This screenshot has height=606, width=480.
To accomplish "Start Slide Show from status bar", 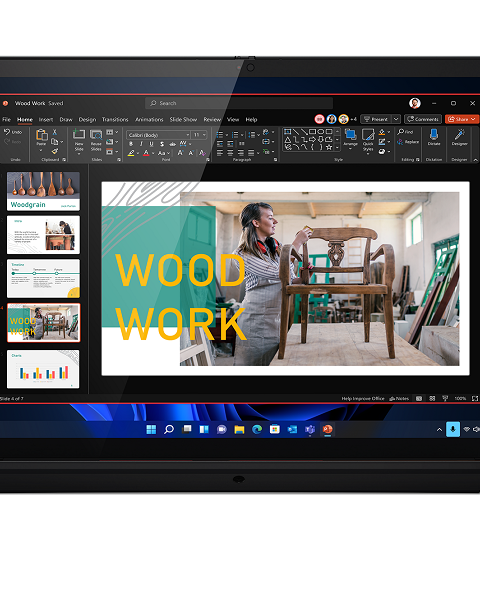I will [x=445, y=398].
